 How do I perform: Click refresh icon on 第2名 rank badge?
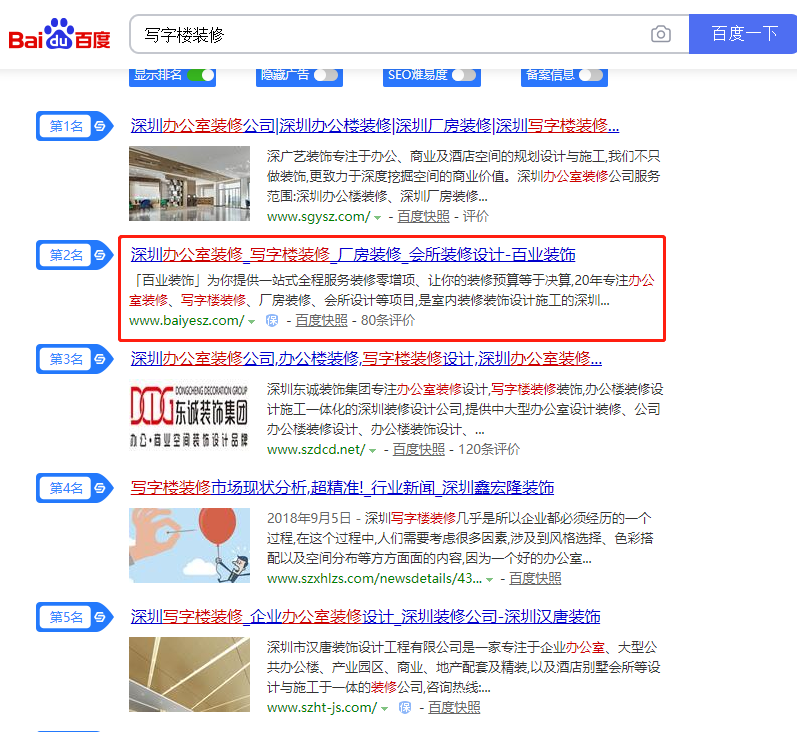[x=101, y=255]
